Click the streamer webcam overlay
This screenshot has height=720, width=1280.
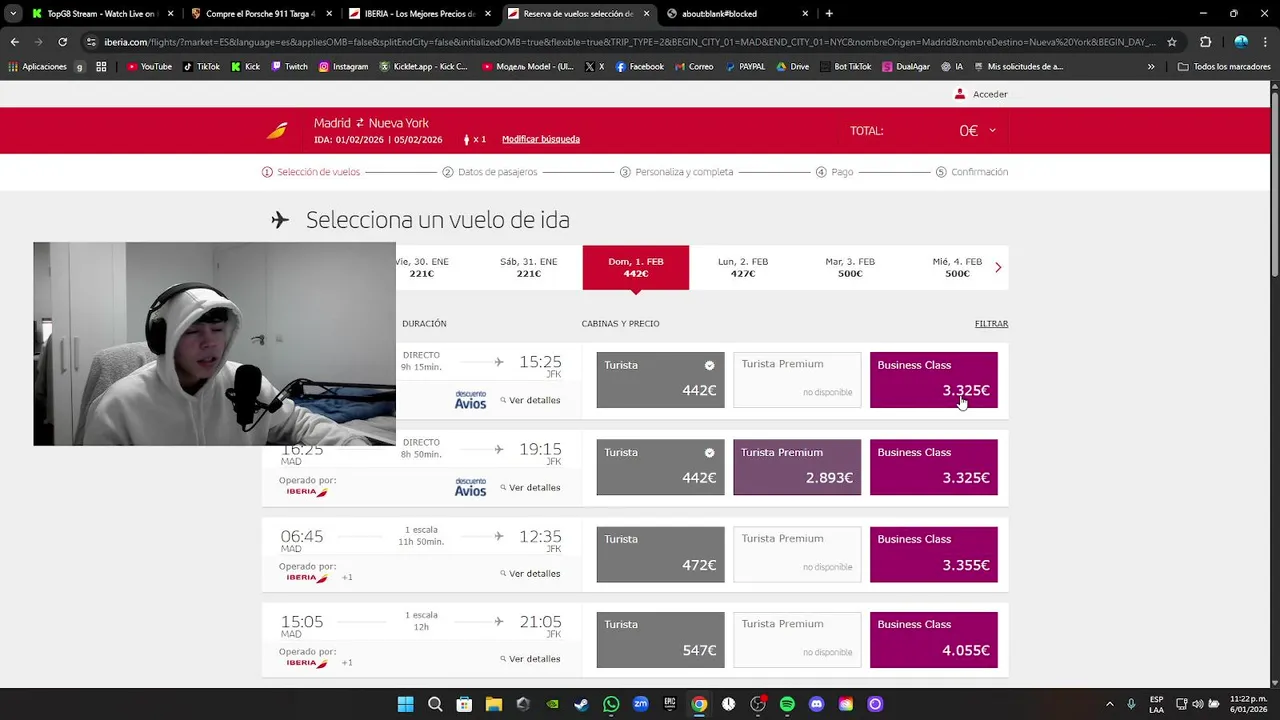pyautogui.click(x=214, y=344)
